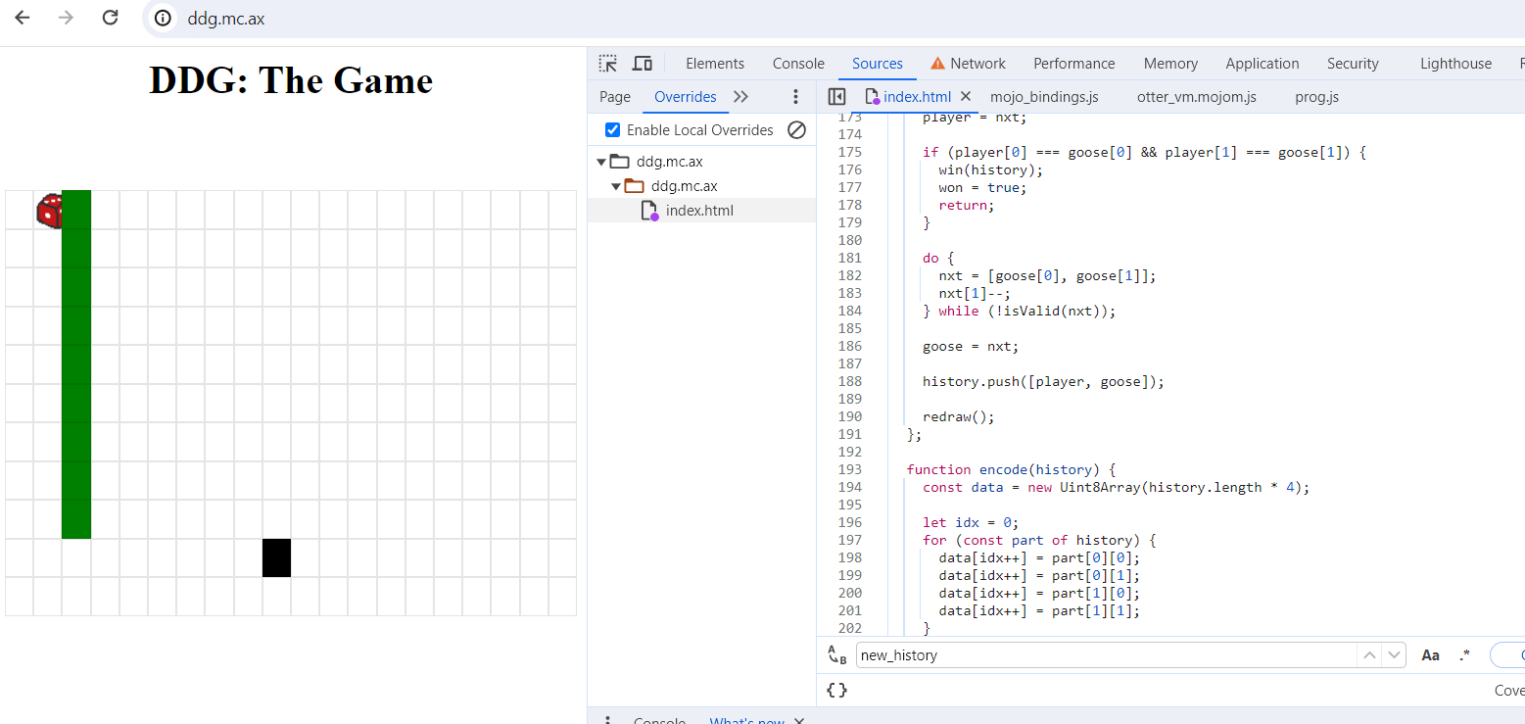Collapse the top ddg.mc.ax tree folder

[x=601, y=162]
